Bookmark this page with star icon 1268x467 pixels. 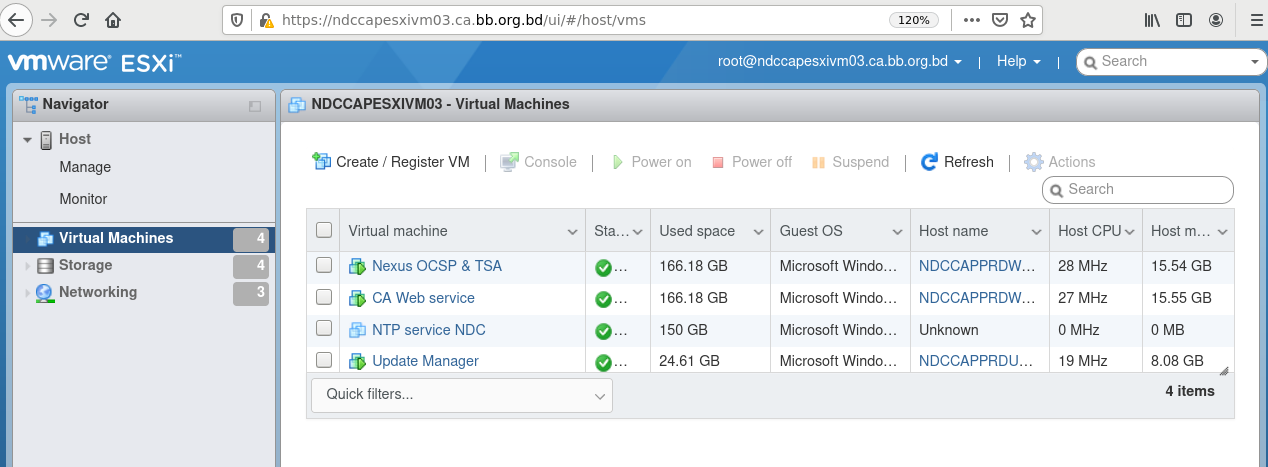[x=1027, y=20]
